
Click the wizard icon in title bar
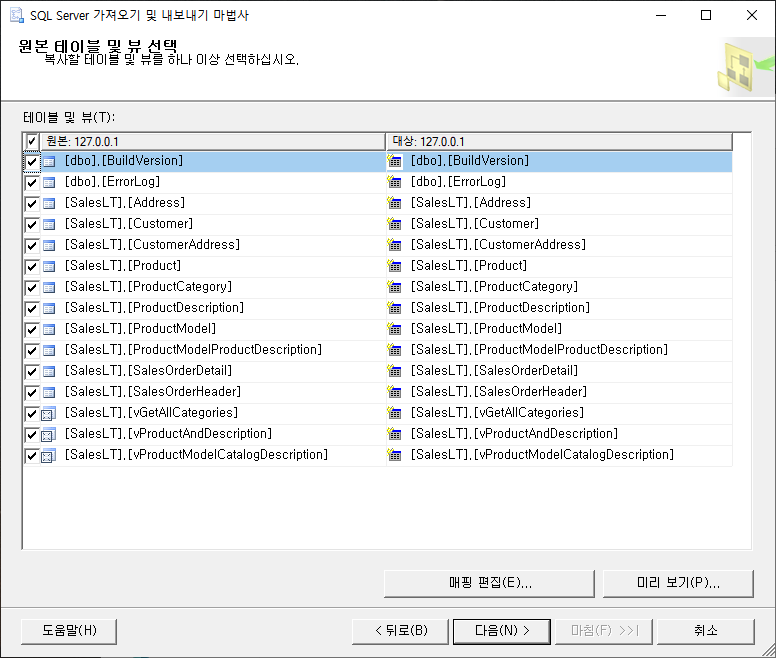point(17,15)
